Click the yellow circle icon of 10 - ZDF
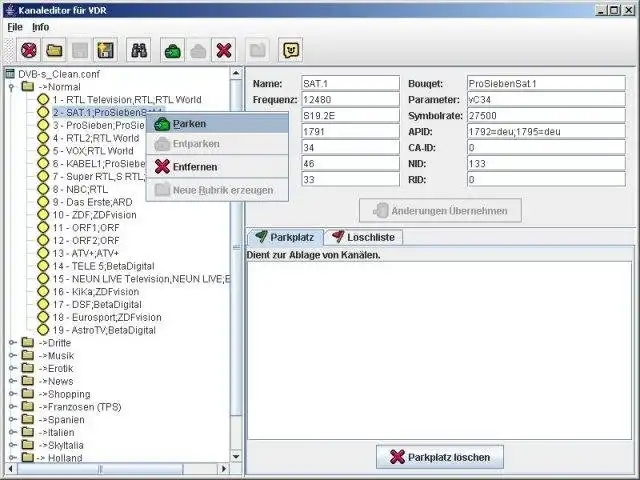The height and width of the screenshot is (480, 640). tap(43, 215)
